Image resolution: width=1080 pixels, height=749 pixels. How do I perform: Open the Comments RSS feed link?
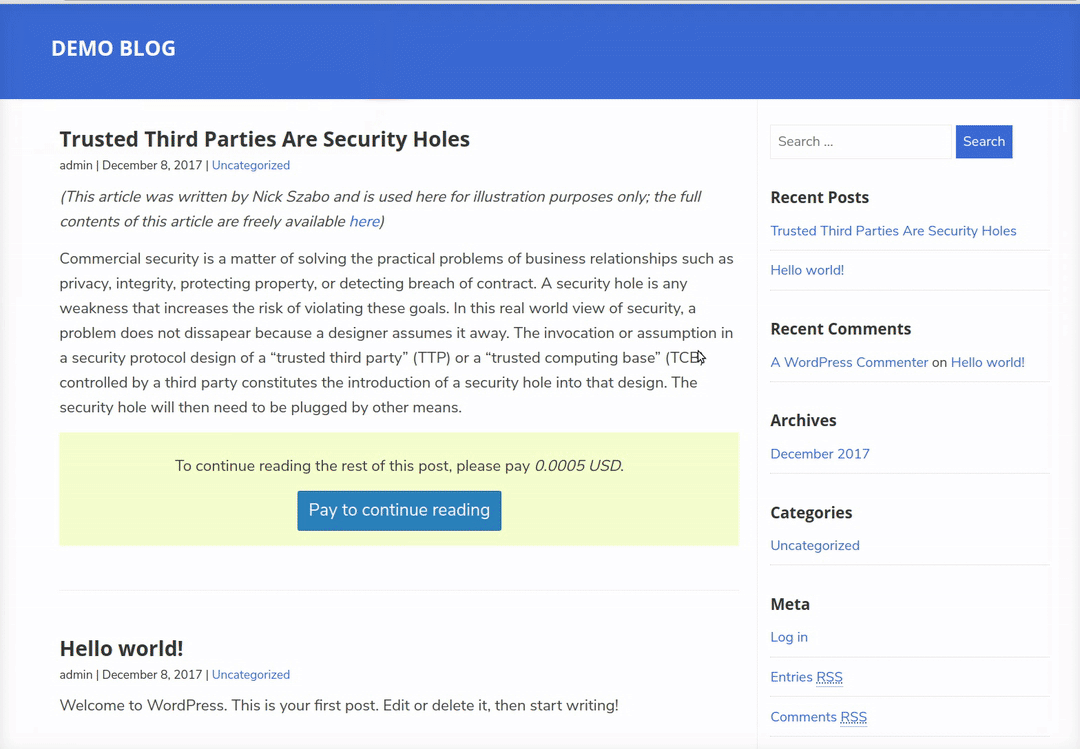[818, 717]
